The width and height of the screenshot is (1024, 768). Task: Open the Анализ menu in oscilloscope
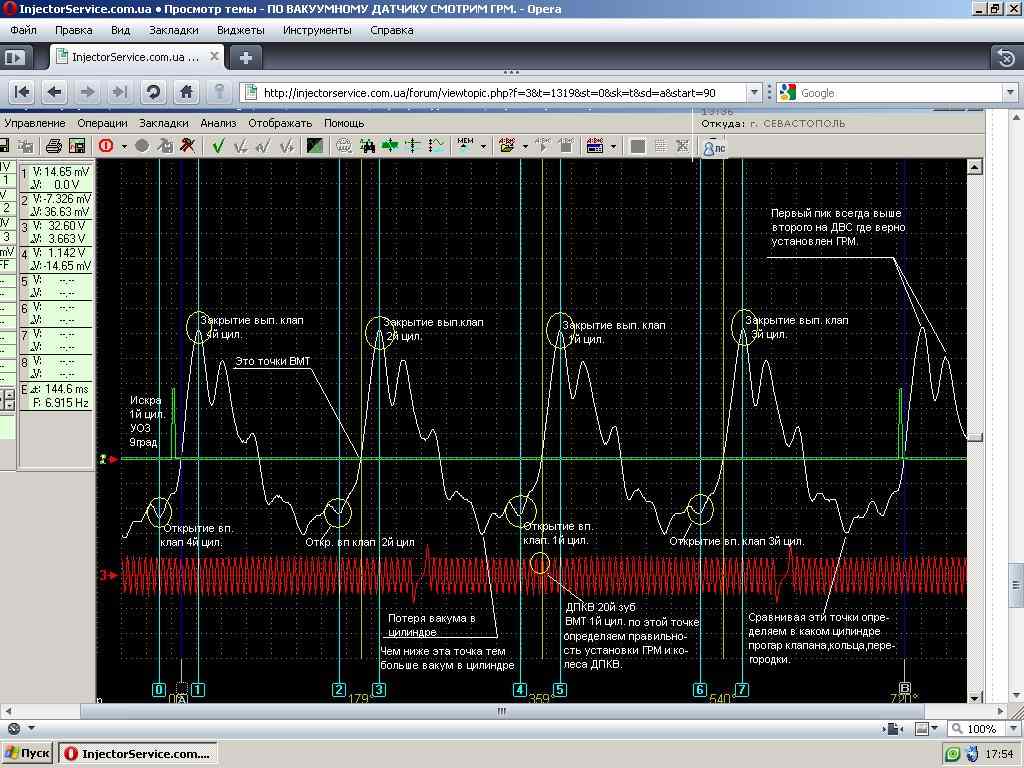pos(217,123)
